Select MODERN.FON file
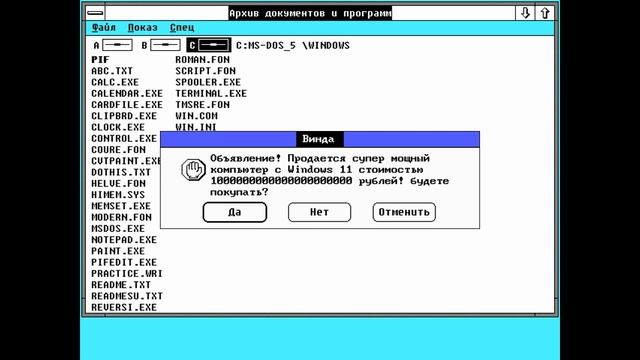The image size is (640, 360). click(x=121, y=217)
